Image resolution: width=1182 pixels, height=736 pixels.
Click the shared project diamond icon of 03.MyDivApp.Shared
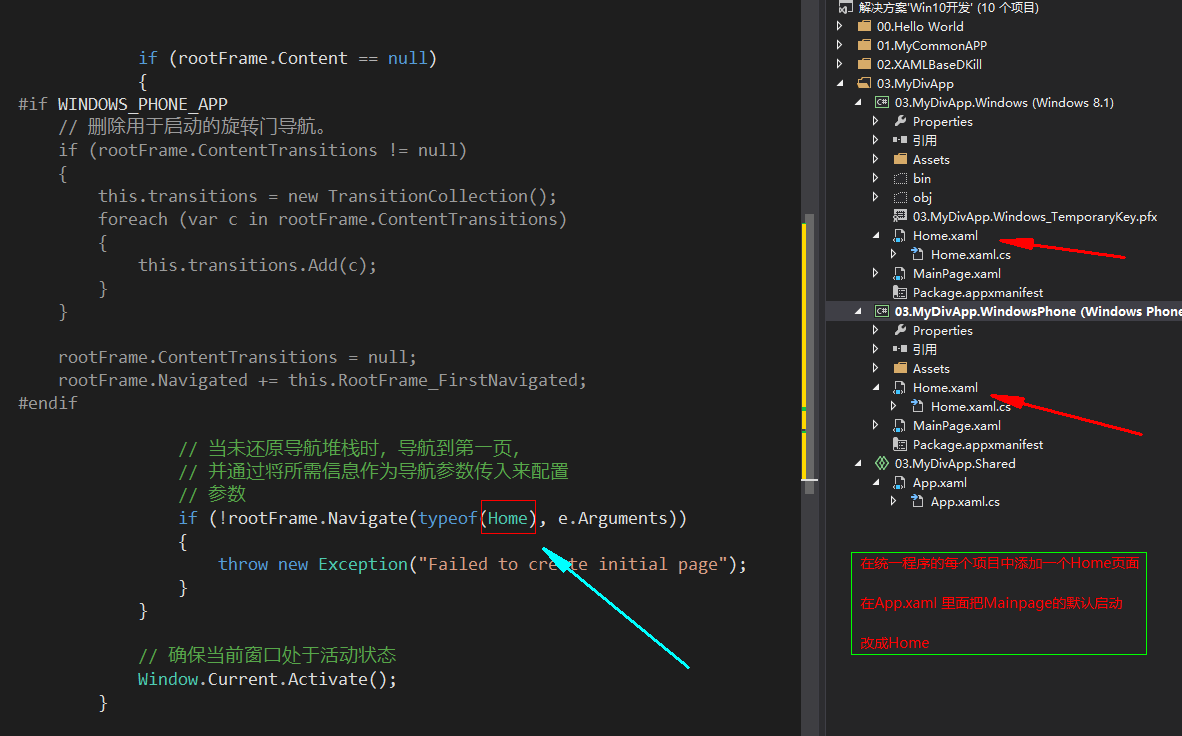tap(882, 463)
